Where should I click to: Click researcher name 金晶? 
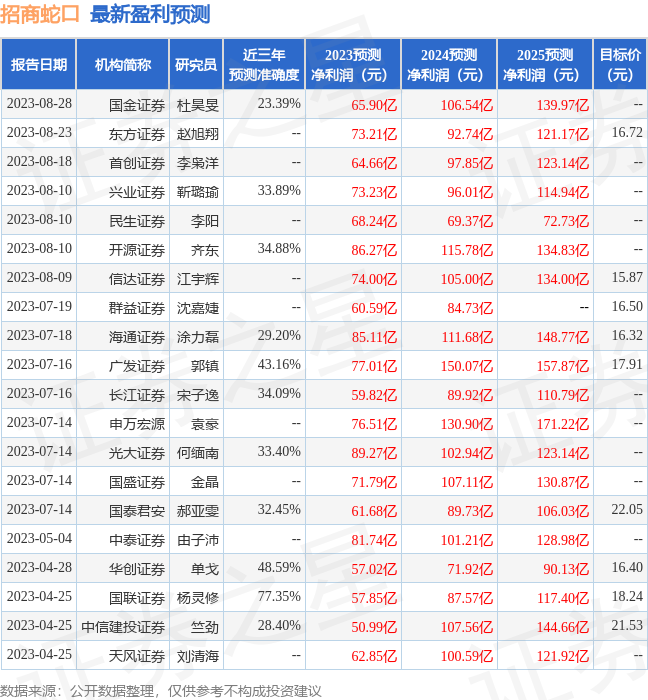(x=205, y=483)
